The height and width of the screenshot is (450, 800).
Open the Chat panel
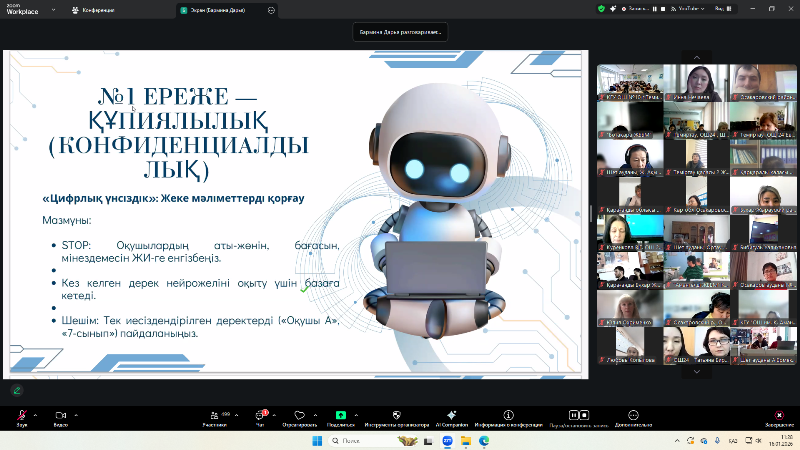(260, 415)
